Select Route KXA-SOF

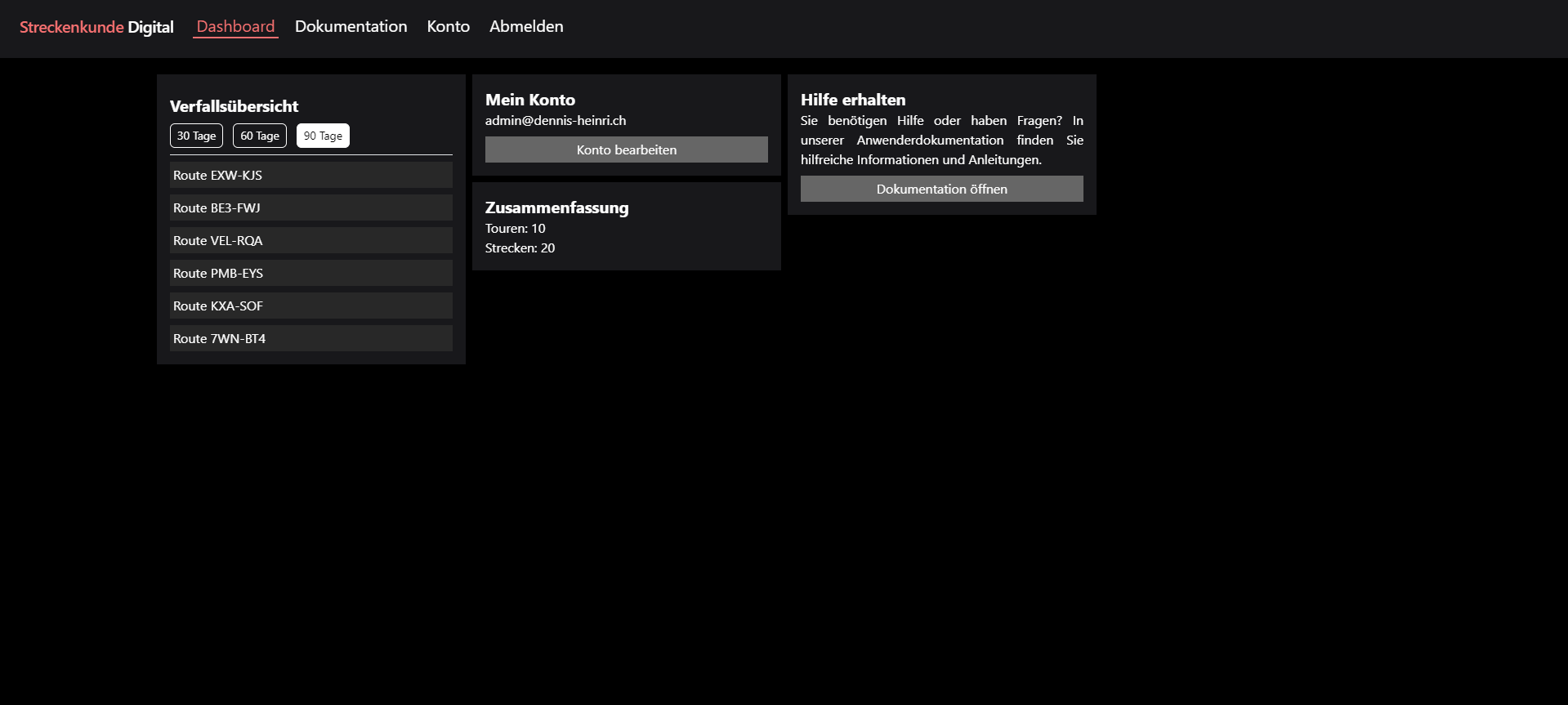click(310, 306)
